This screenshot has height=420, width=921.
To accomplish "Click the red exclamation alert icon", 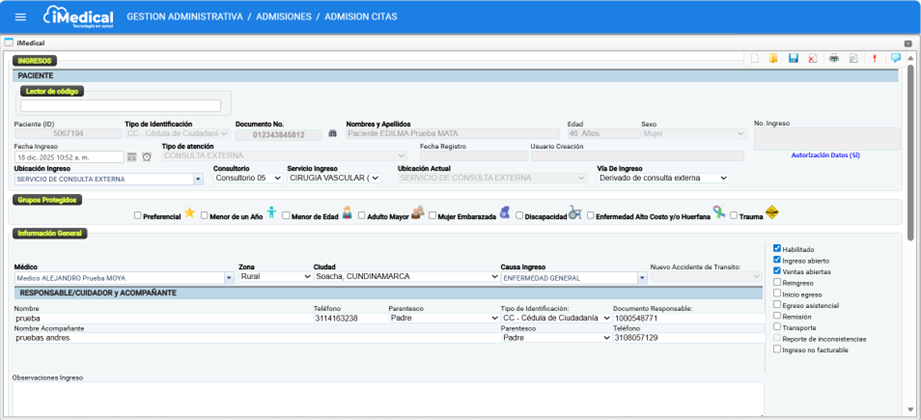I will pyautogui.click(x=874, y=59).
